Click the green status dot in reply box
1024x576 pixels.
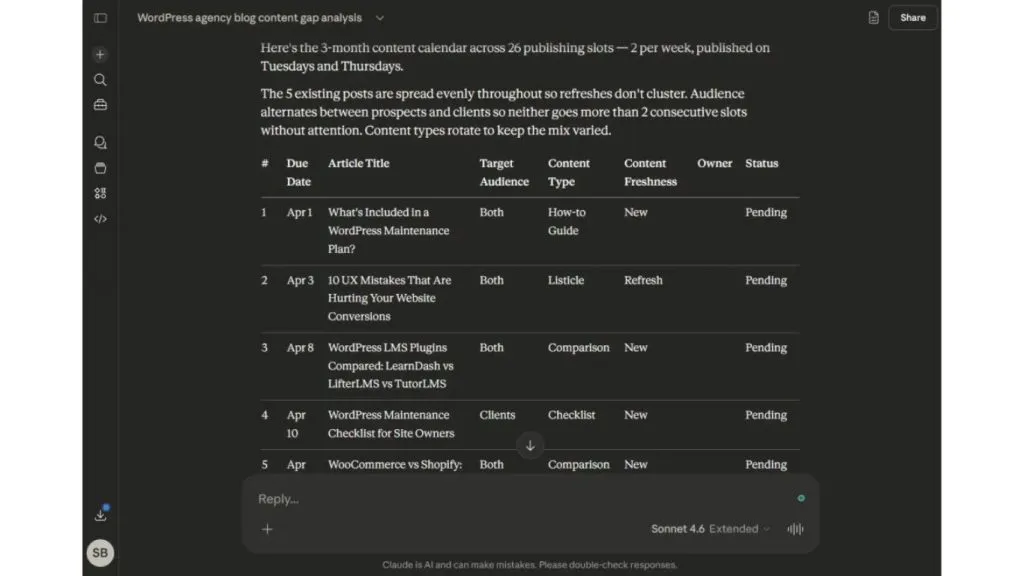pyautogui.click(x=801, y=498)
